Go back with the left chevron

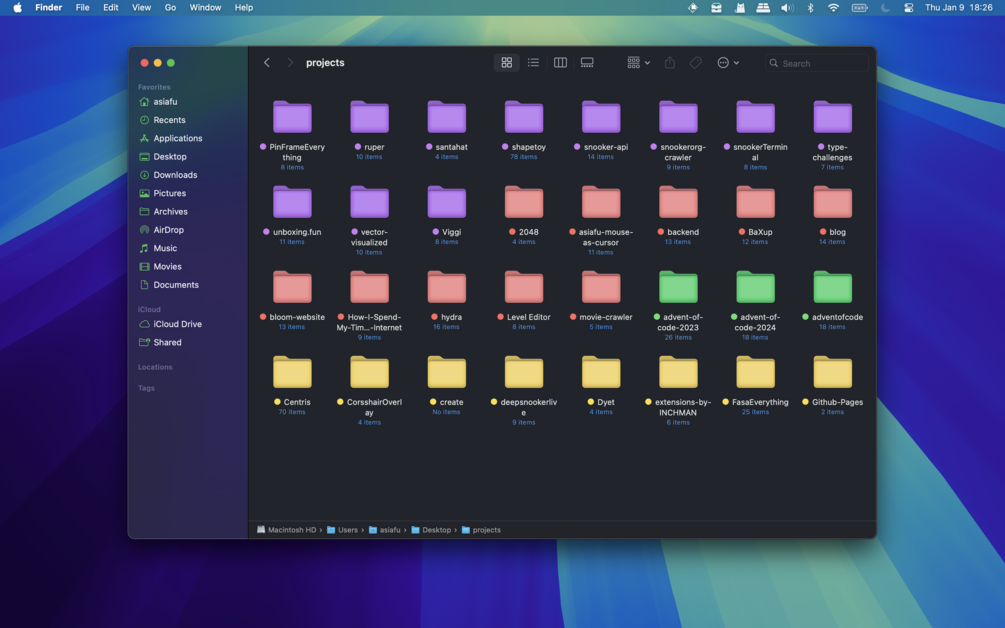pyautogui.click(x=267, y=63)
